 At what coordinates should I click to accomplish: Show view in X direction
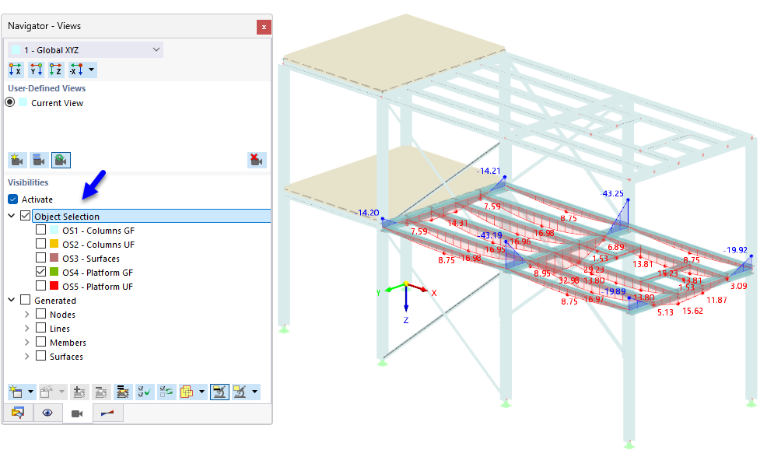pos(16,70)
